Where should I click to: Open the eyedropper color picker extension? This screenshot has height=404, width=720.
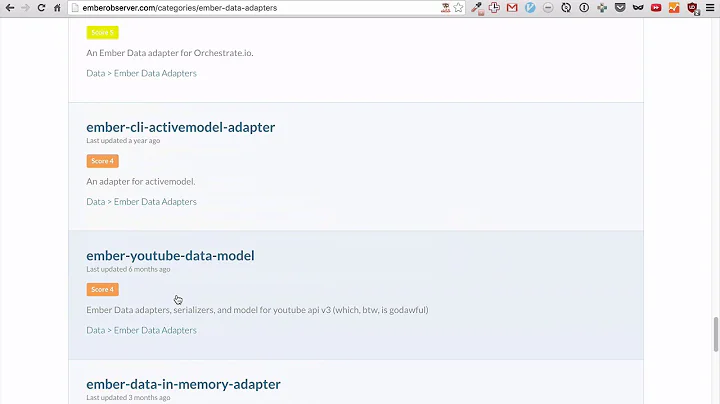(477, 8)
